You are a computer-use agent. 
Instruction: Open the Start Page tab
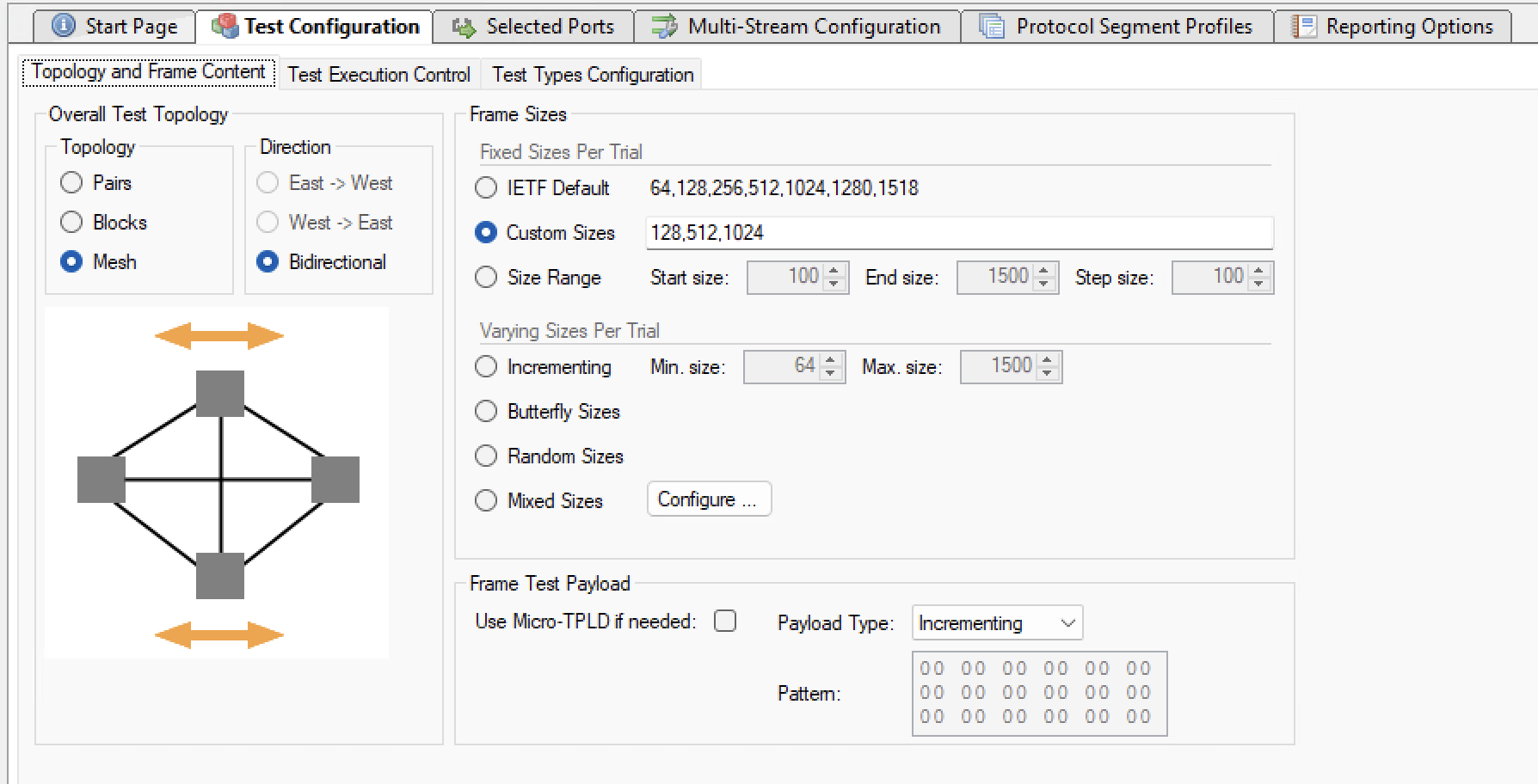(x=114, y=27)
